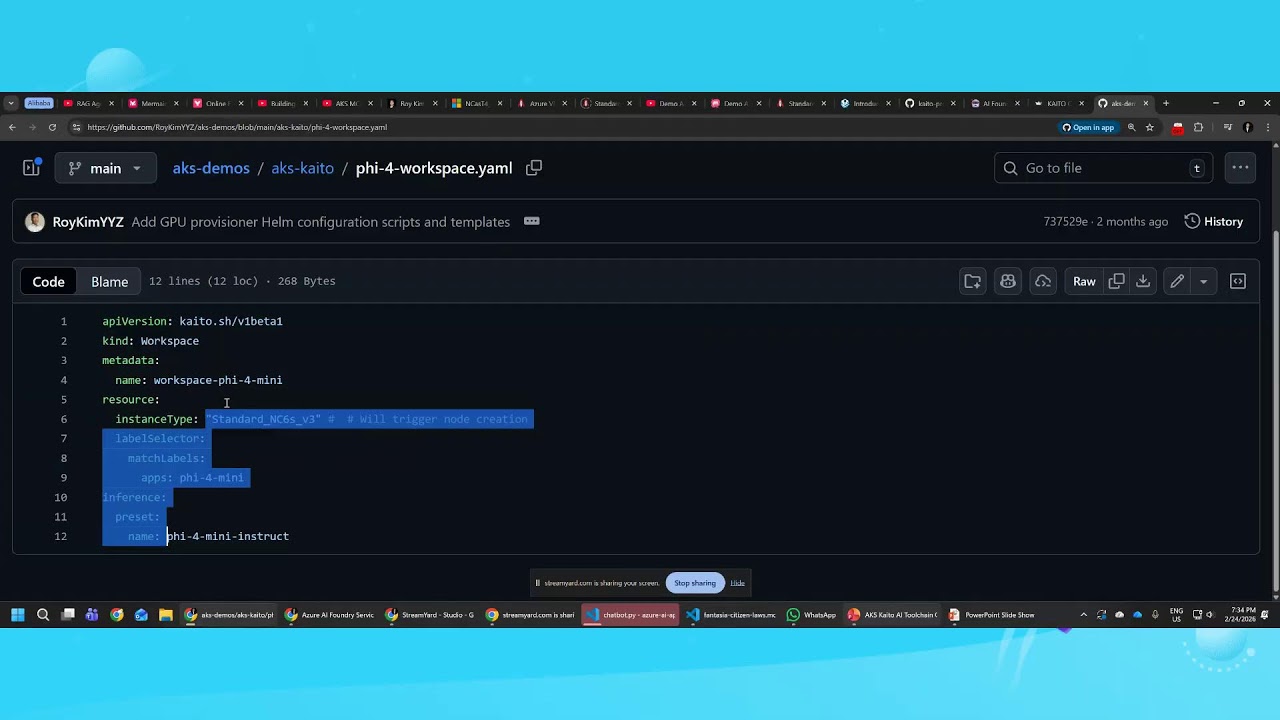Open the symbols panel
Viewport: 1280px width, 720px height.
pos(1238,281)
